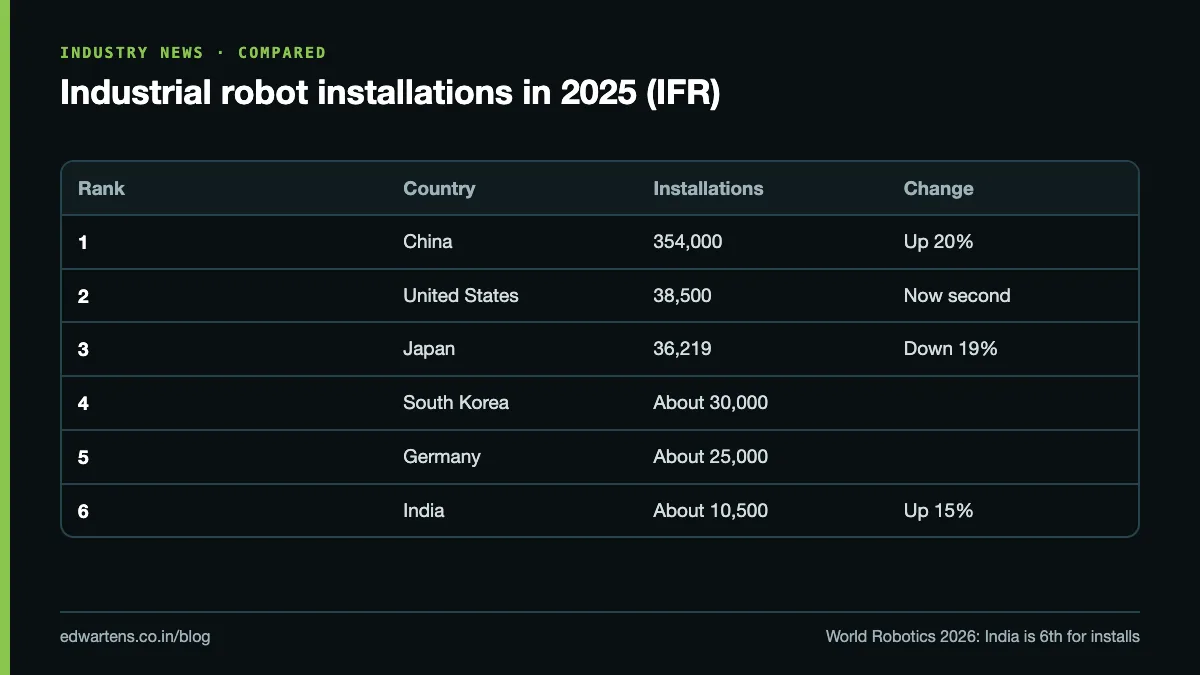Viewport: 1200px width, 675px height.
Task: Click the 'Country' column header
Action: [439, 188]
